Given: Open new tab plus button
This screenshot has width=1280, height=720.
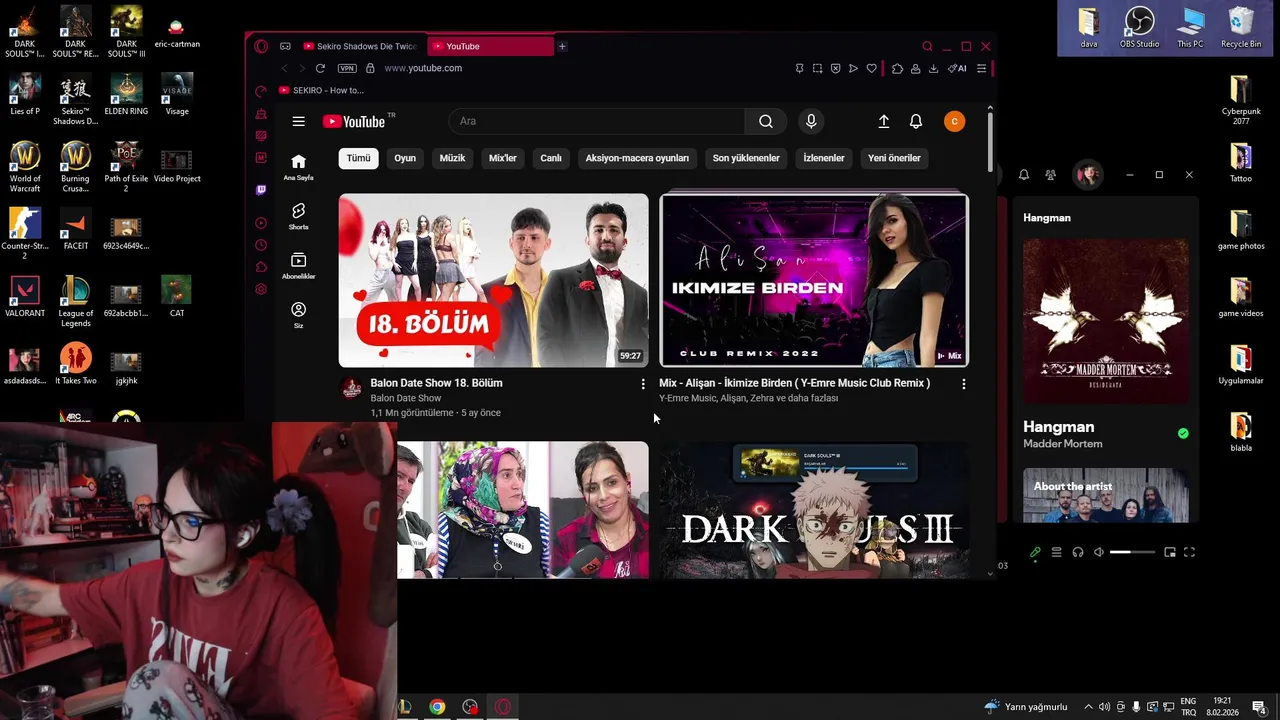Looking at the screenshot, I should coord(562,46).
